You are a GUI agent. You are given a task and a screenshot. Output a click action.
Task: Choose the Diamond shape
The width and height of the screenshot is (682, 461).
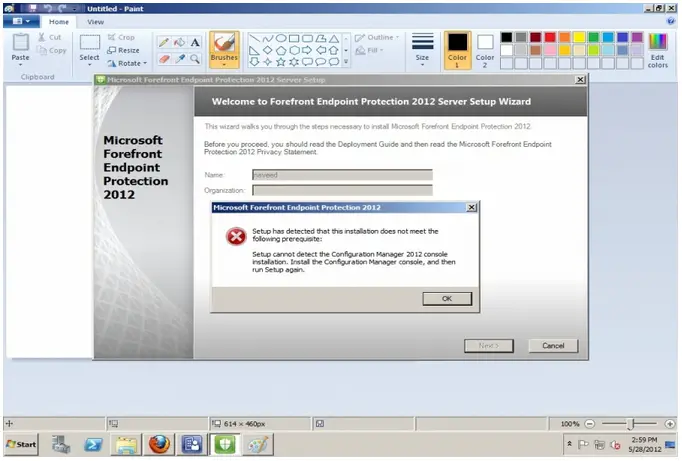(x=267, y=50)
